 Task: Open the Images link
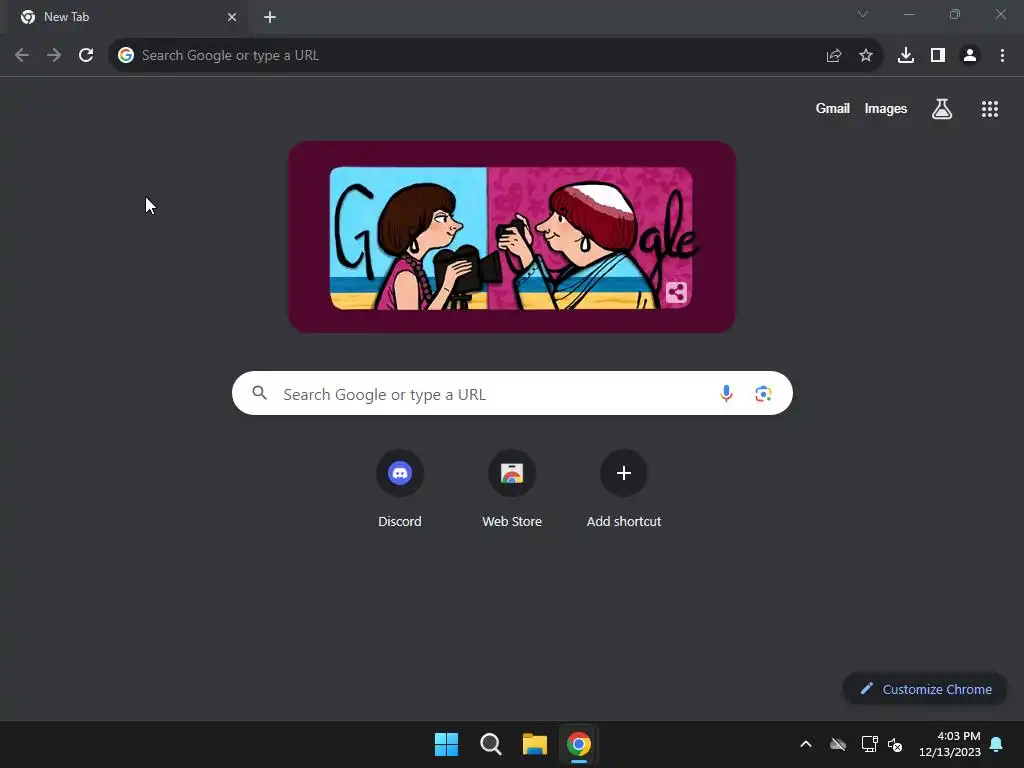click(886, 108)
